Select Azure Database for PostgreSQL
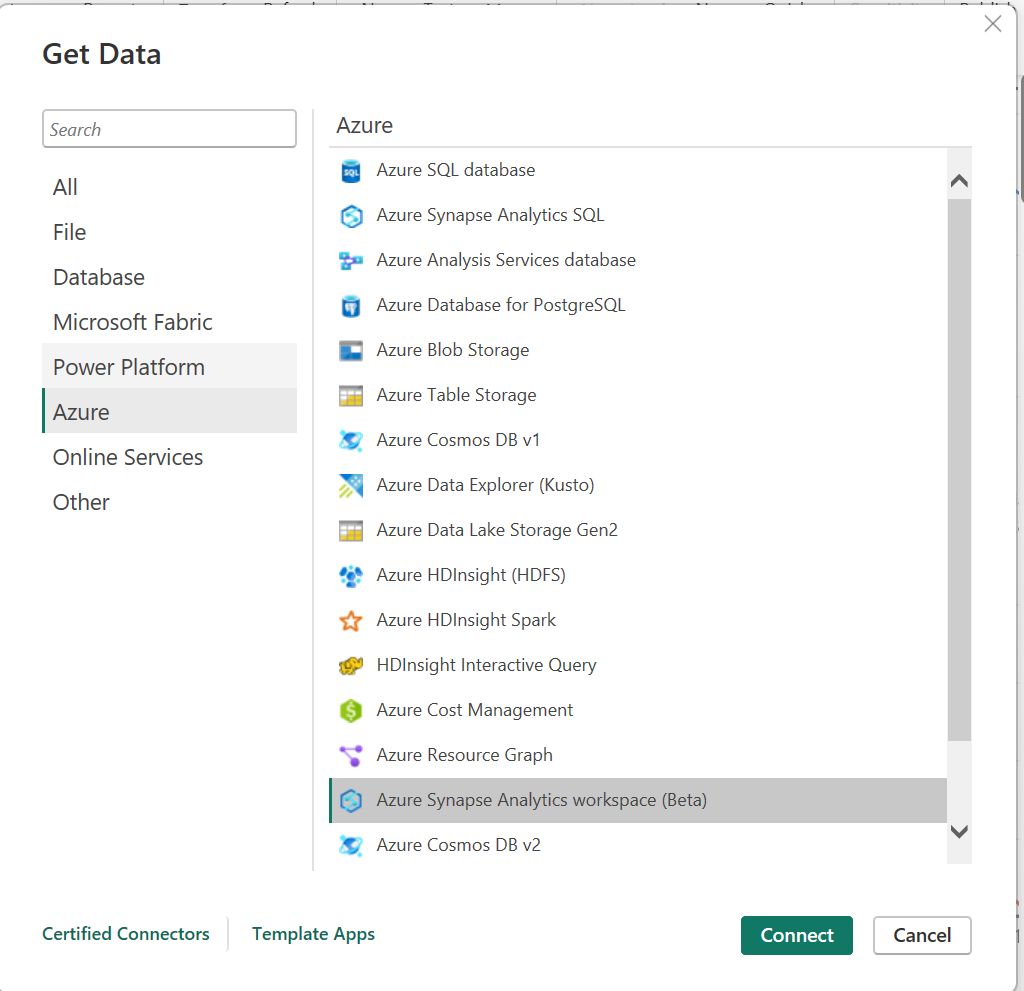The height and width of the screenshot is (991, 1024). 501,305
